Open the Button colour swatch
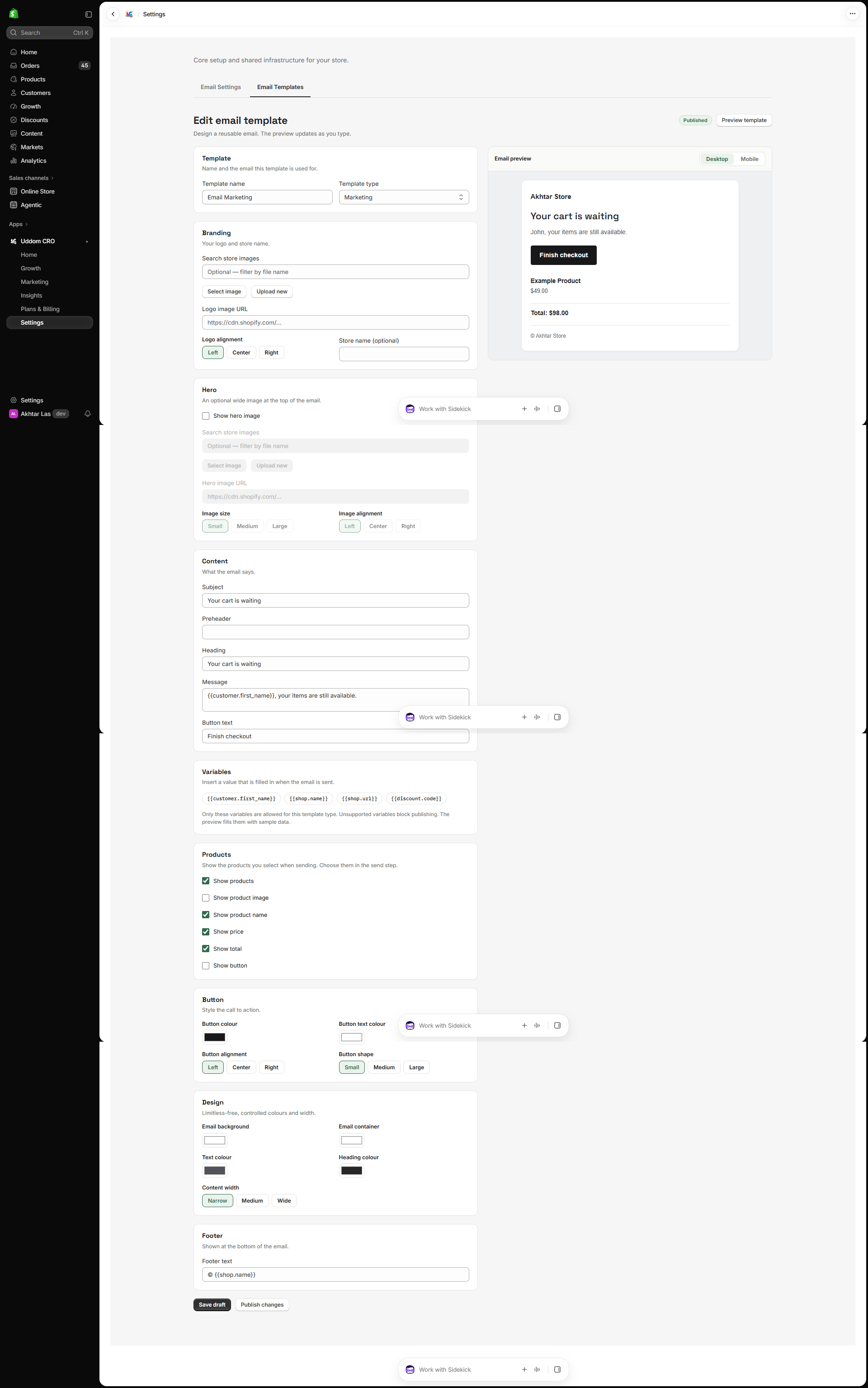The width and height of the screenshot is (868, 1388). coord(215,1037)
